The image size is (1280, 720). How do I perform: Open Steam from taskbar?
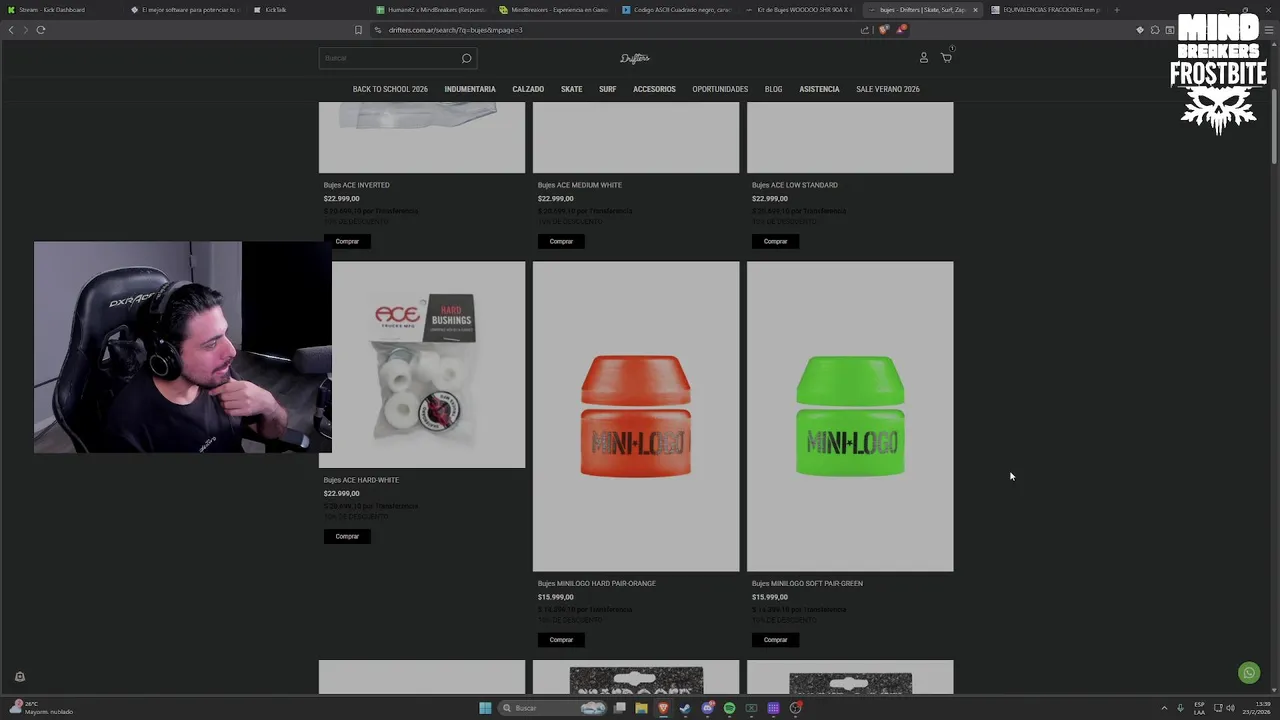pyautogui.click(x=685, y=708)
